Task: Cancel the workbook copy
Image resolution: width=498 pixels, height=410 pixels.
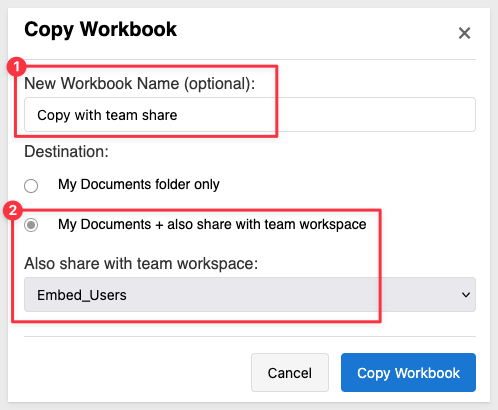Action: [290, 372]
